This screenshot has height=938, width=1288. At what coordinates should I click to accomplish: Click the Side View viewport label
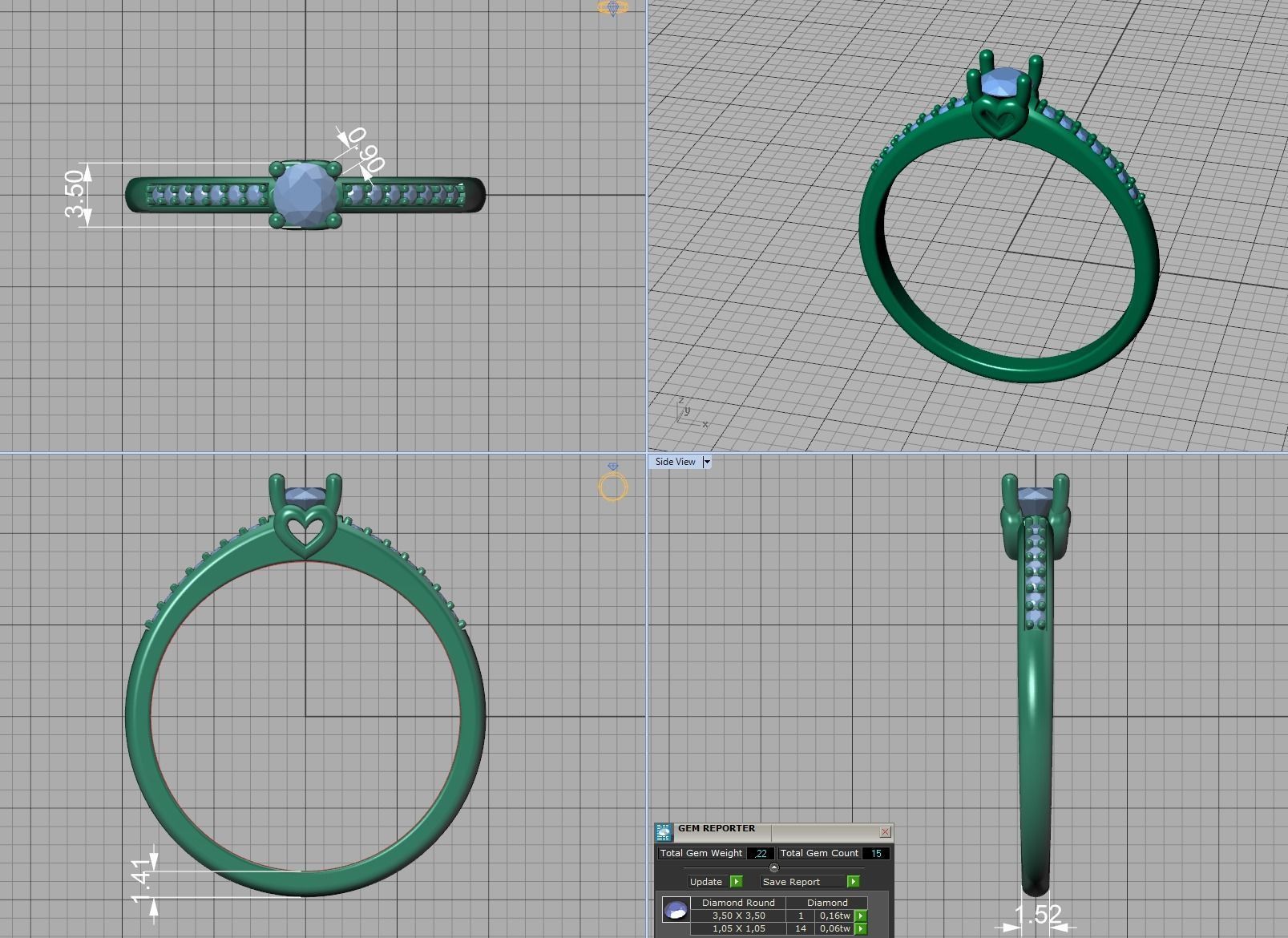(675, 462)
